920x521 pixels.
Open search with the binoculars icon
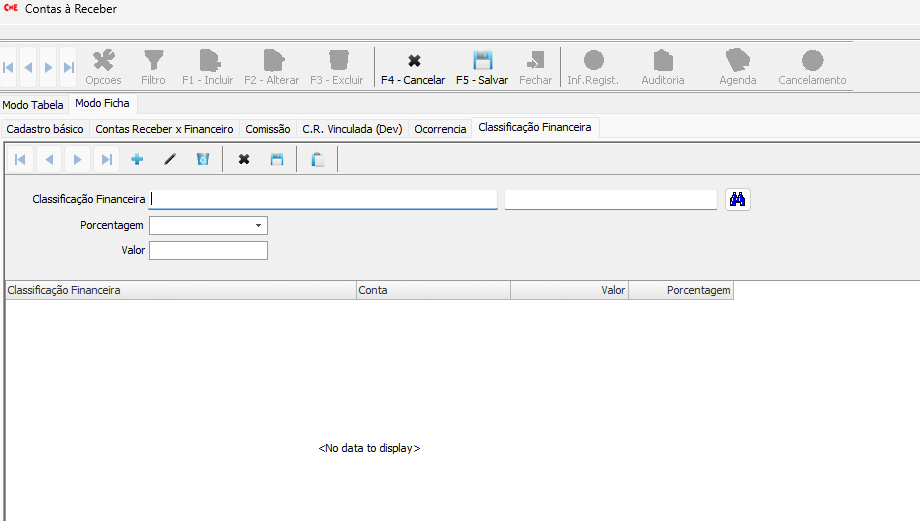pos(738,199)
